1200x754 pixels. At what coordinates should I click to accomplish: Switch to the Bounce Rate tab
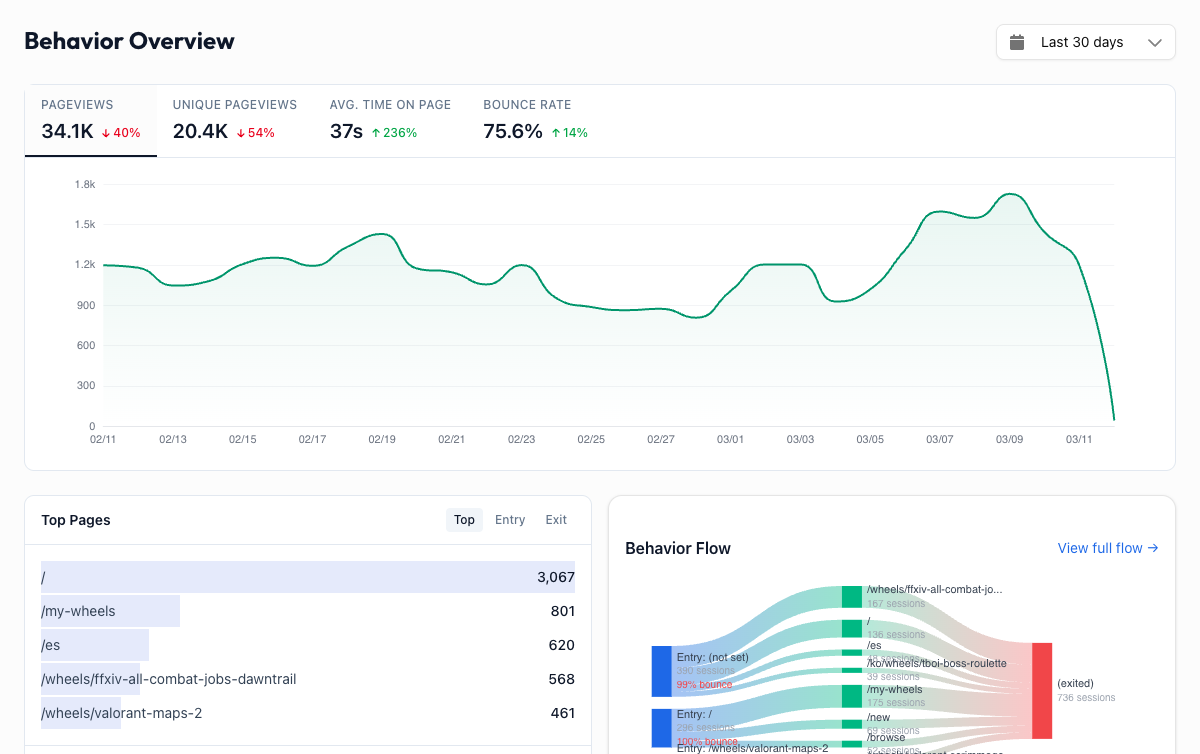coord(535,120)
